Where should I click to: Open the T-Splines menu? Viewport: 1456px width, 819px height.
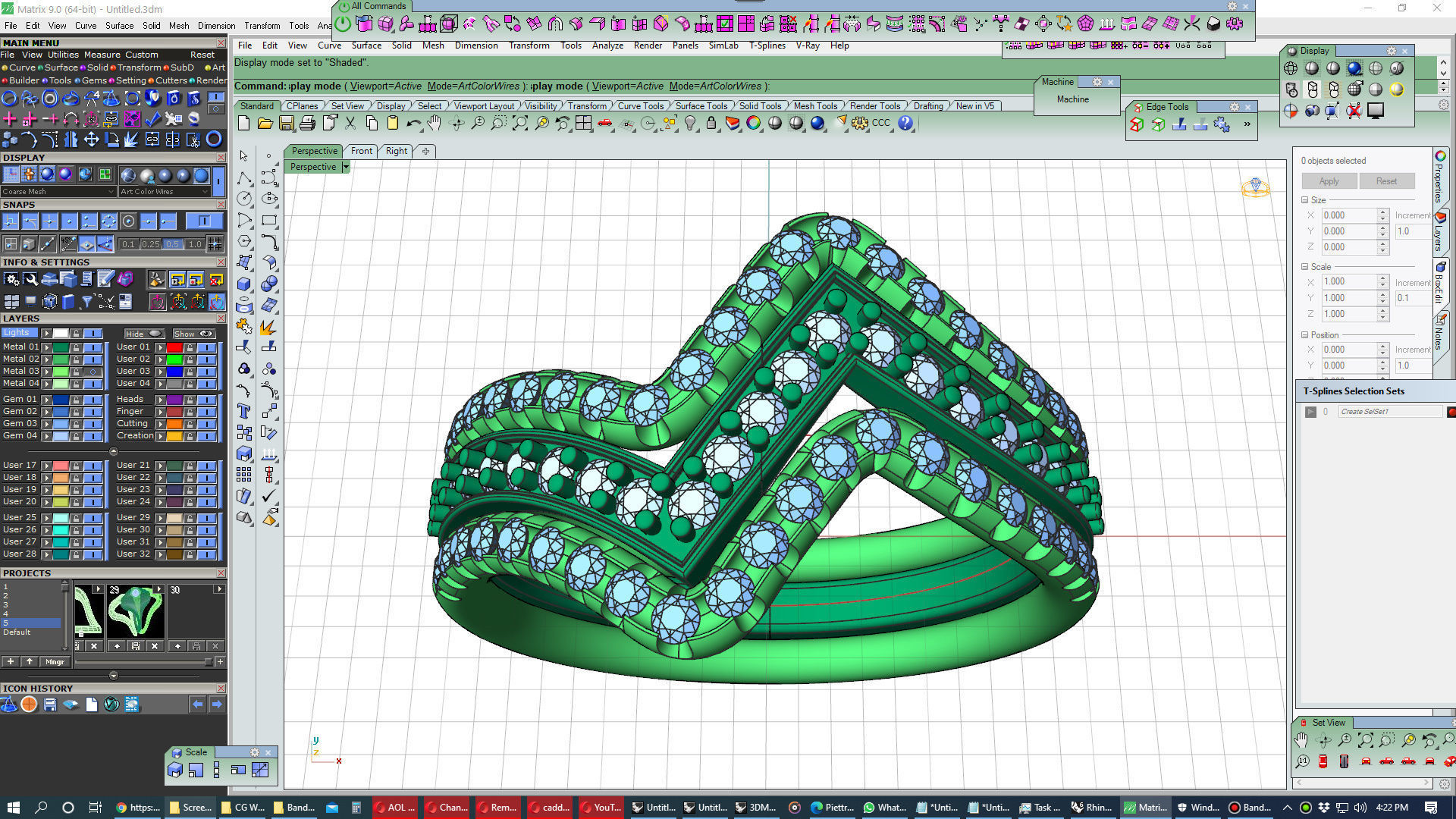point(767,45)
